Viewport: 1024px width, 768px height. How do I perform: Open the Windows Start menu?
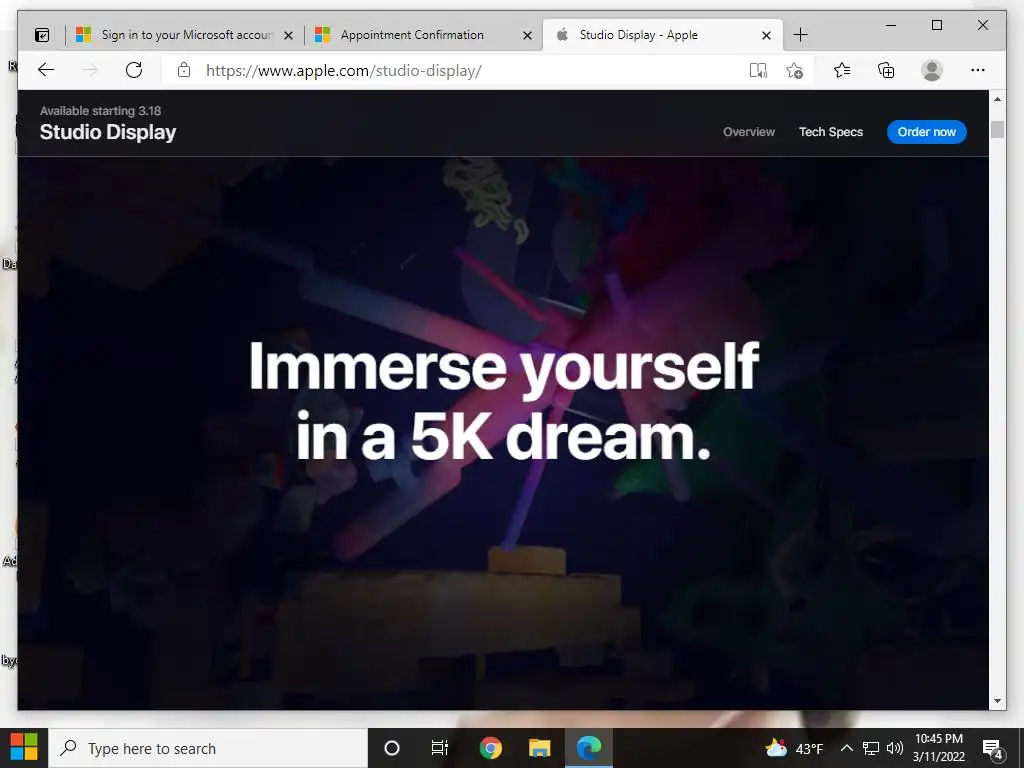coord(24,748)
